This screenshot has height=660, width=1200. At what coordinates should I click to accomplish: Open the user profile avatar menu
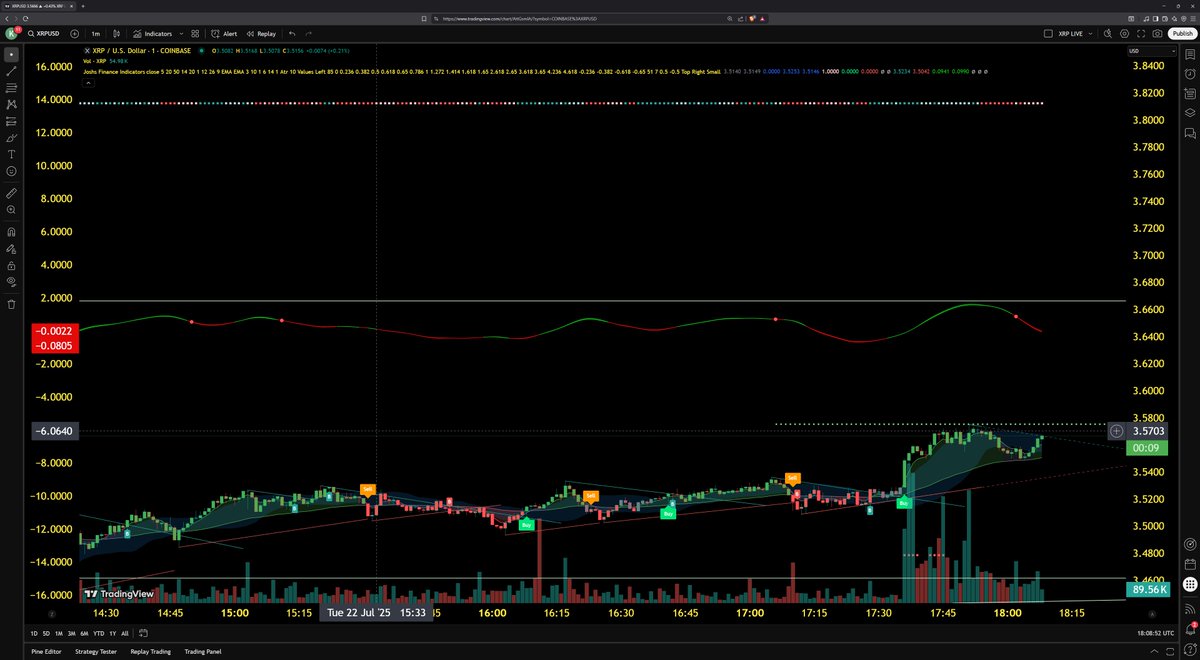point(11,33)
